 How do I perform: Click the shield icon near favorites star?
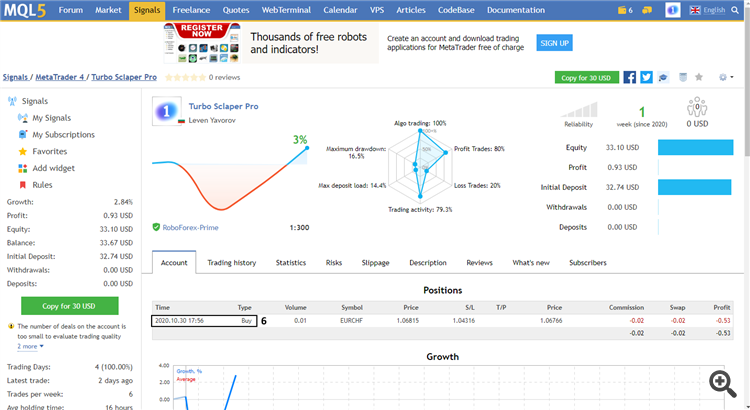[x=683, y=78]
